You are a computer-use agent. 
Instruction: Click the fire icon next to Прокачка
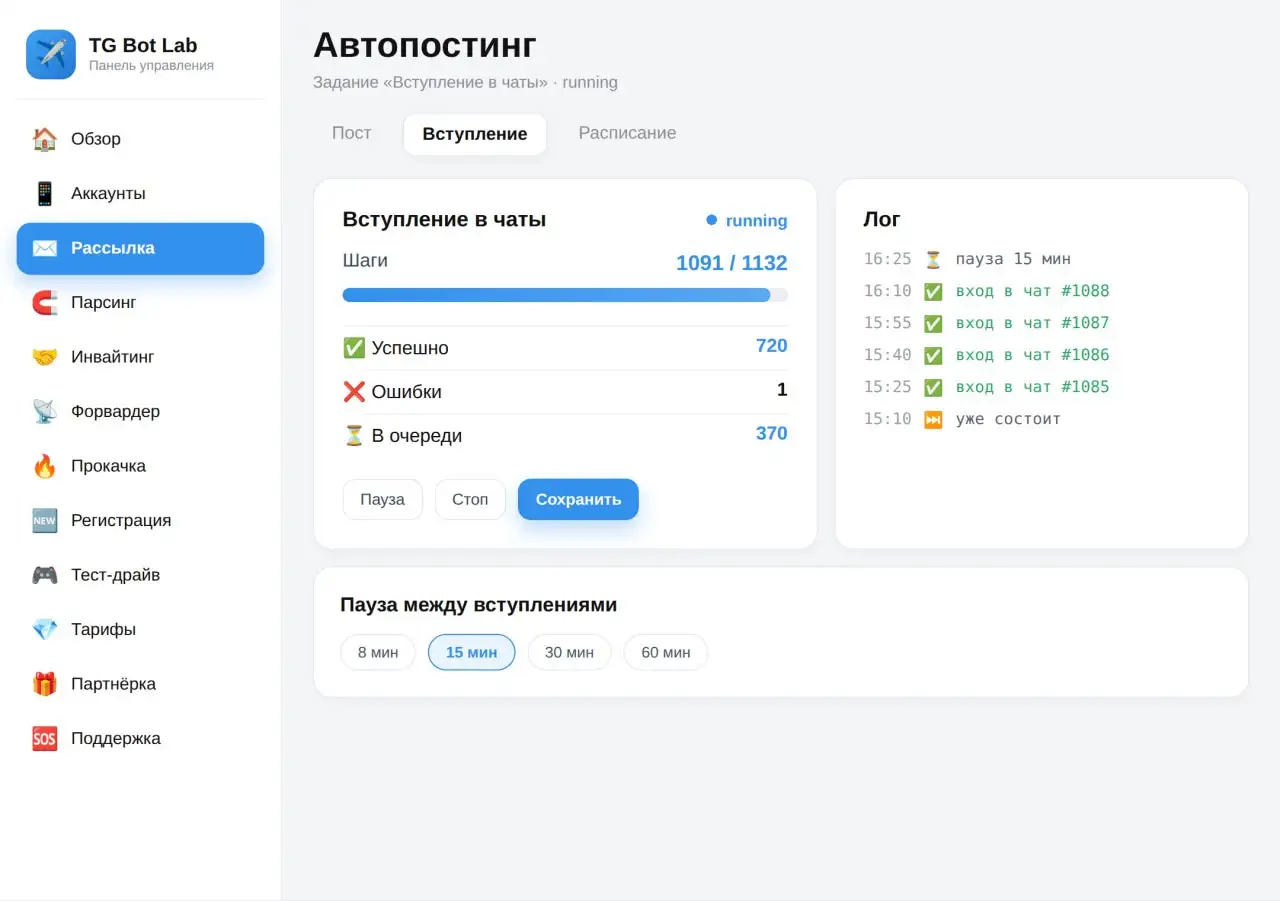point(44,466)
